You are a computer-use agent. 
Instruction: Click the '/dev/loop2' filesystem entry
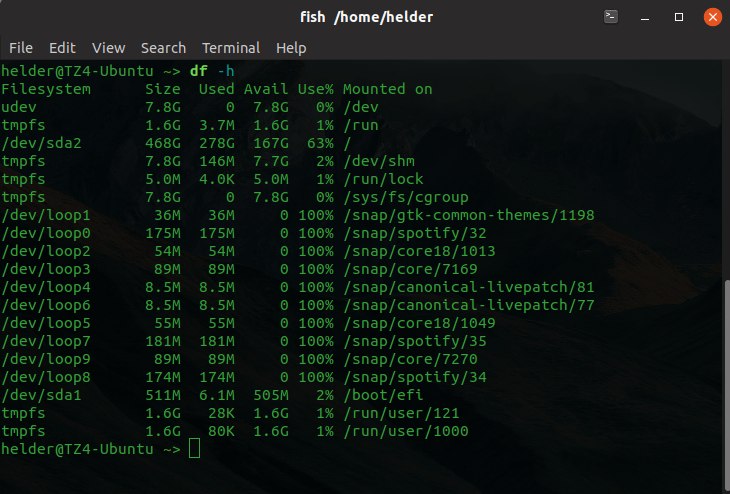click(x=46, y=251)
